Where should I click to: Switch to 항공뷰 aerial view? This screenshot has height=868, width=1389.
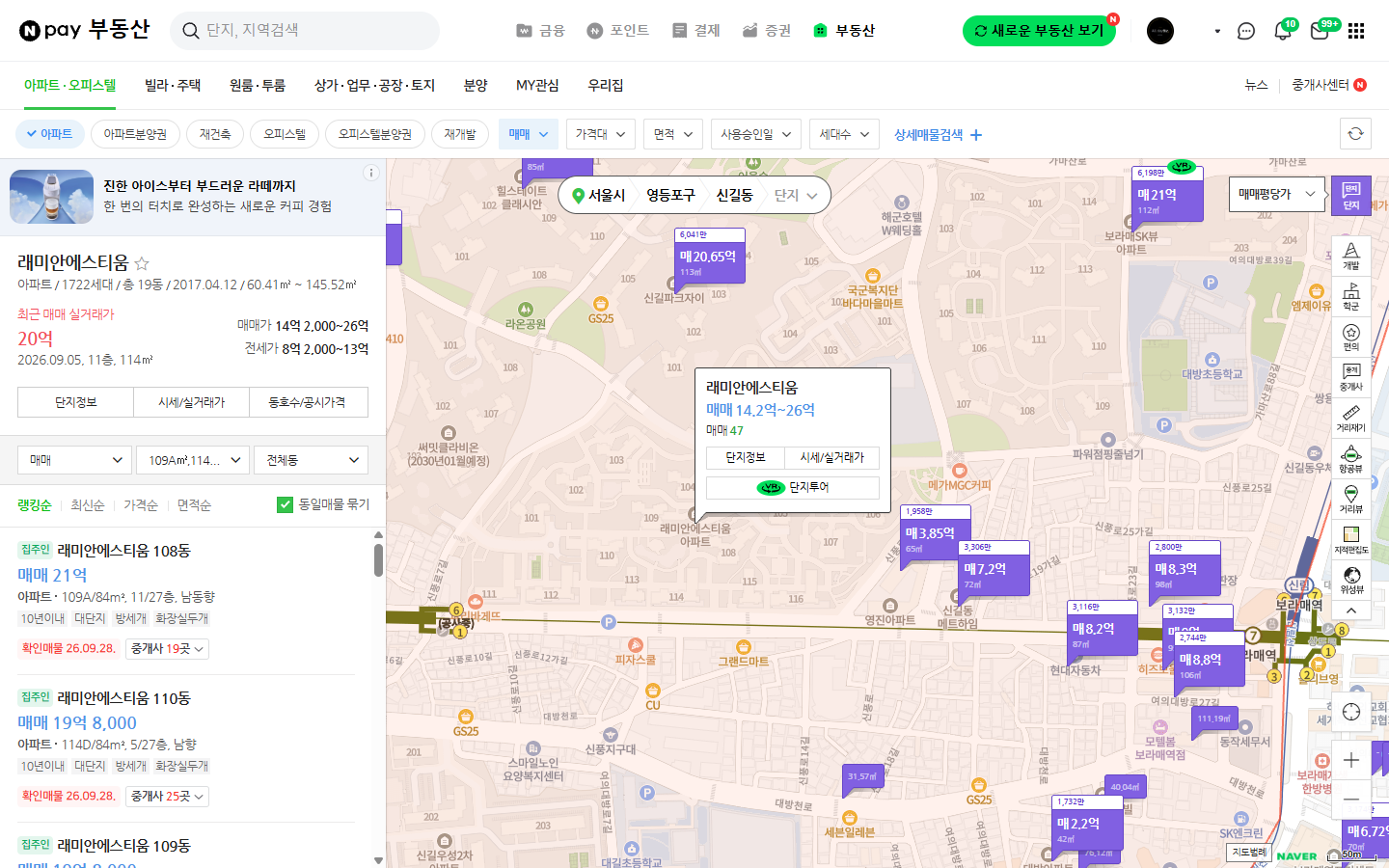pos(1351,459)
